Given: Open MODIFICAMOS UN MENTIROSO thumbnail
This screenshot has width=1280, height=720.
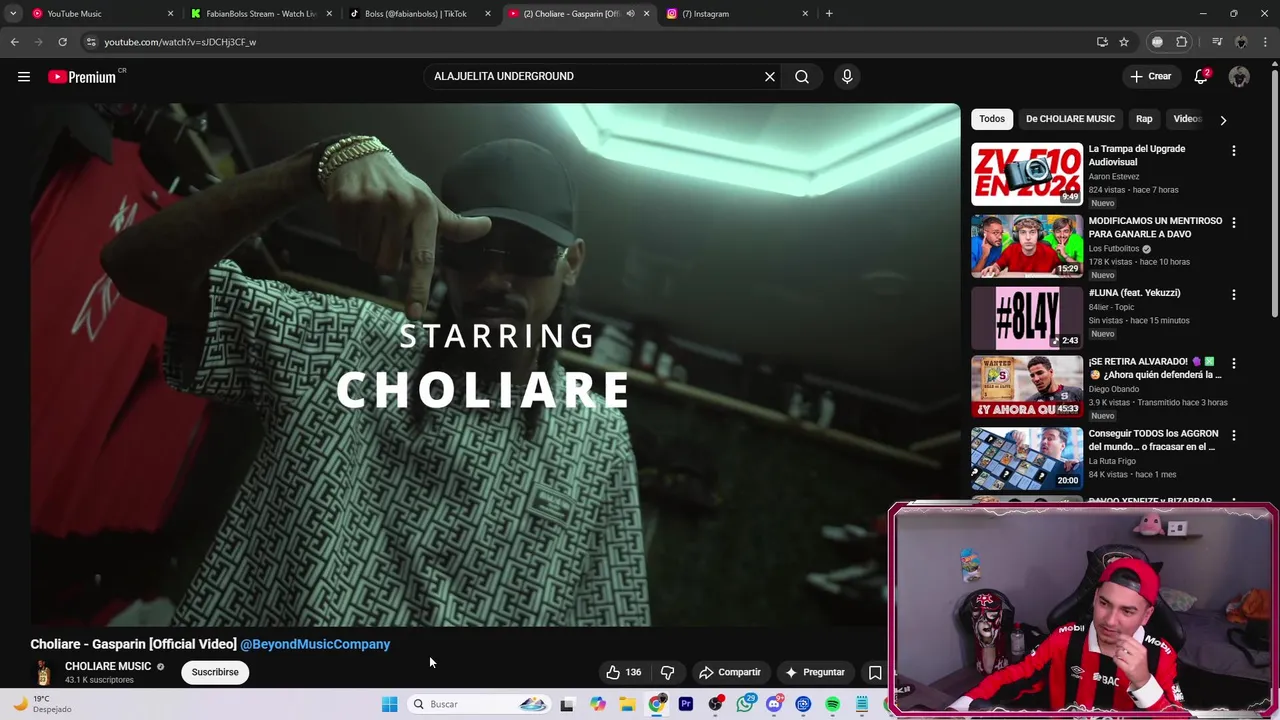Looking at the screenshot, I should click(x=1027, y=246).
